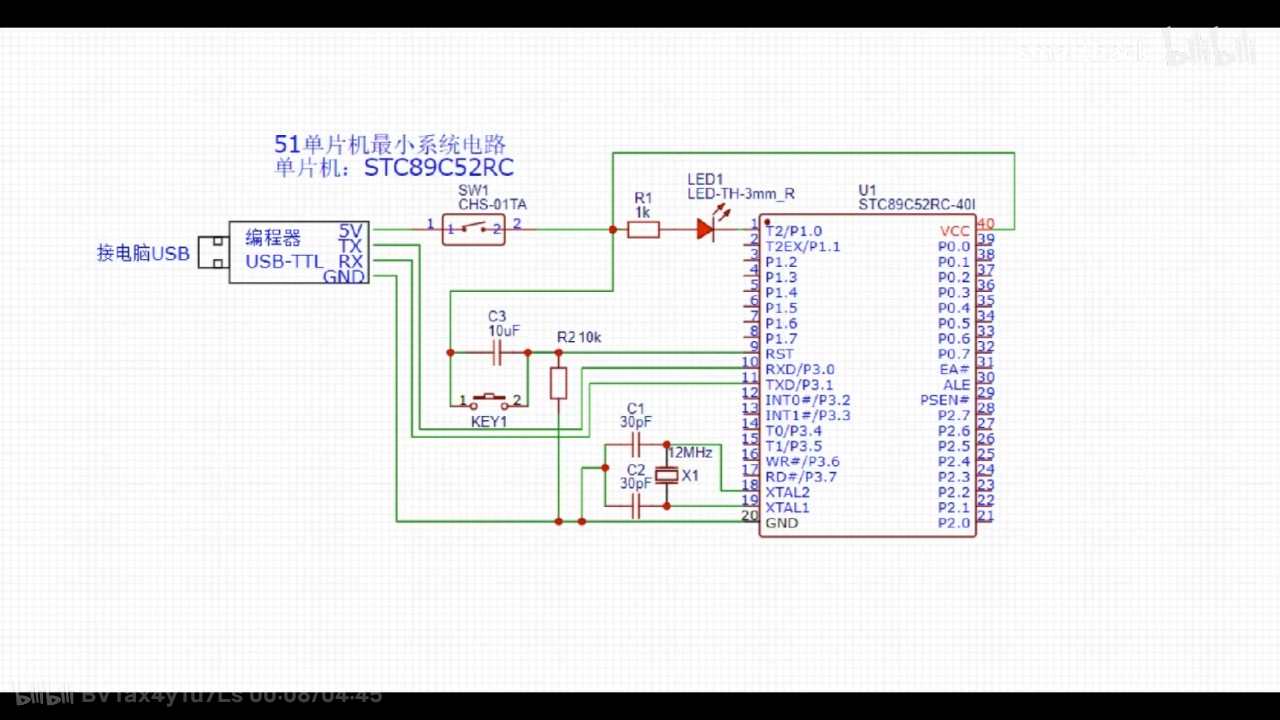Click the X1 designator label

[690, 477]
